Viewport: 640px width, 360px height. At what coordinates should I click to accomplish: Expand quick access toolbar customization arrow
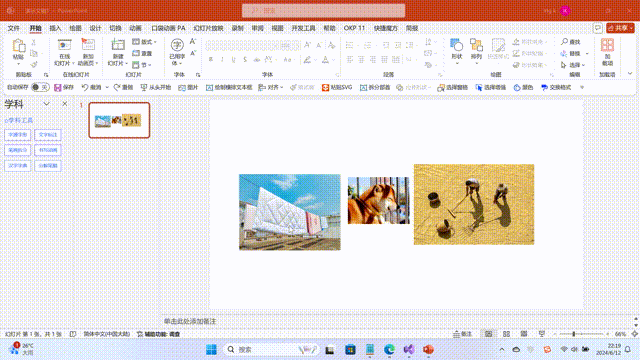click(582, 87)
